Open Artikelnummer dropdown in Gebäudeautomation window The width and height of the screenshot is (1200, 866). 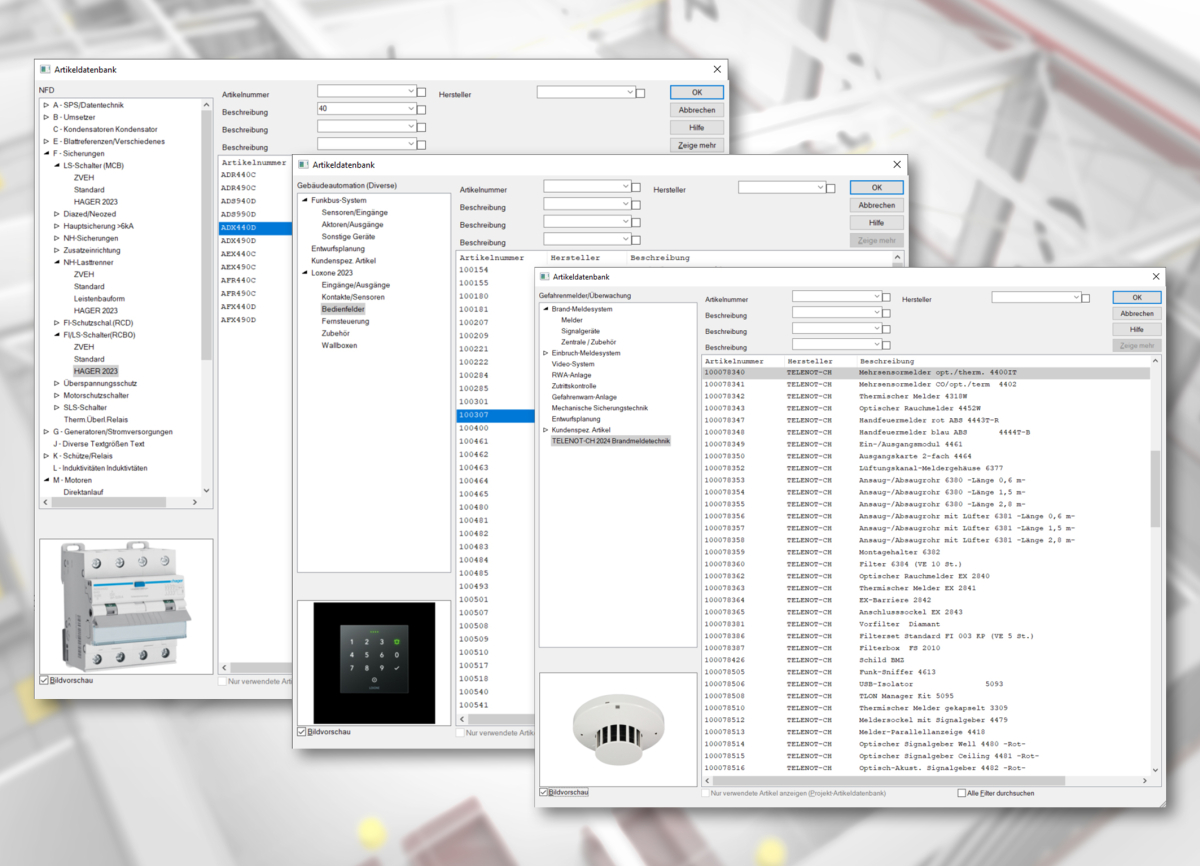pos(625,186)
